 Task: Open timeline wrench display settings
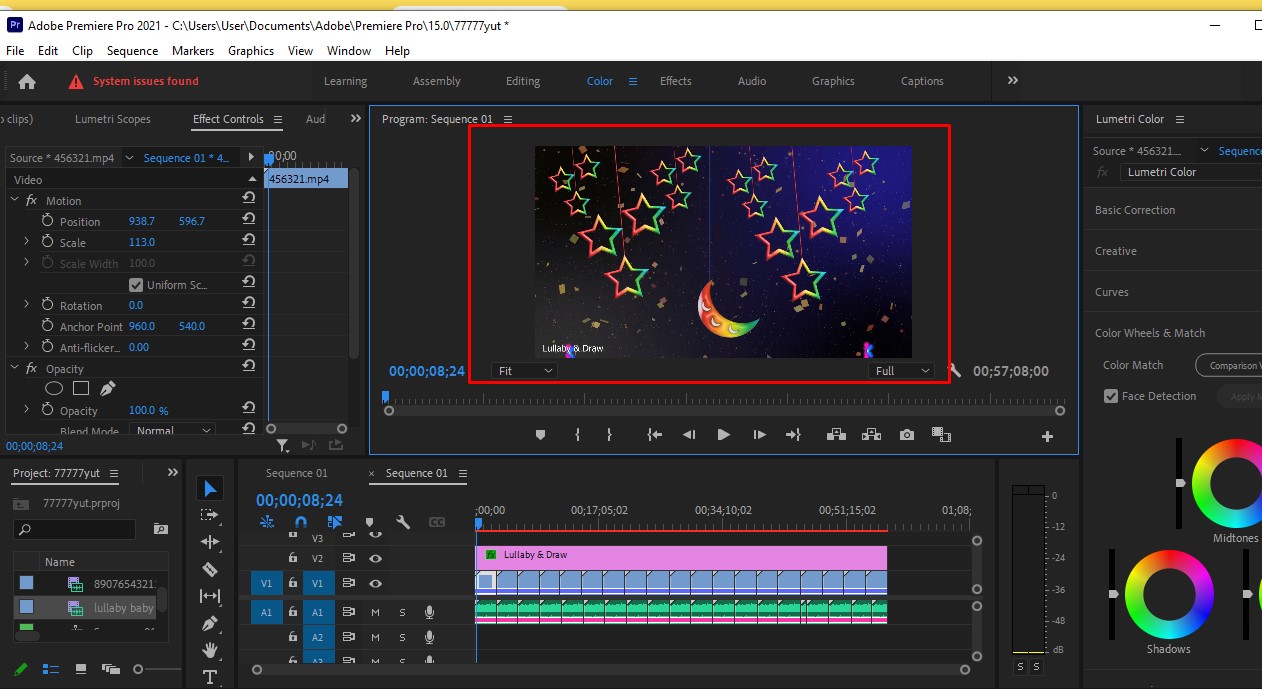click(x=403, y=522)
